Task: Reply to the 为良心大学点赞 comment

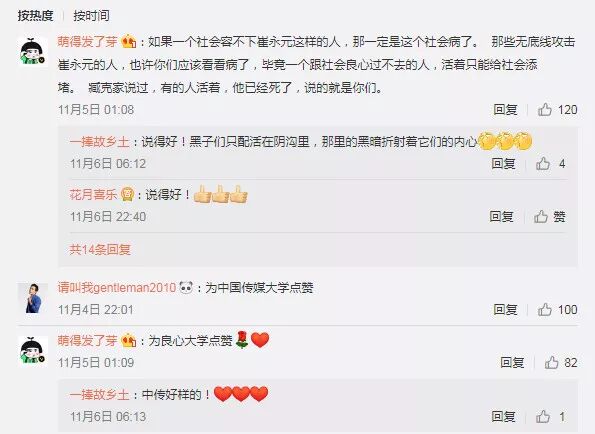Action: coord(512,362)
